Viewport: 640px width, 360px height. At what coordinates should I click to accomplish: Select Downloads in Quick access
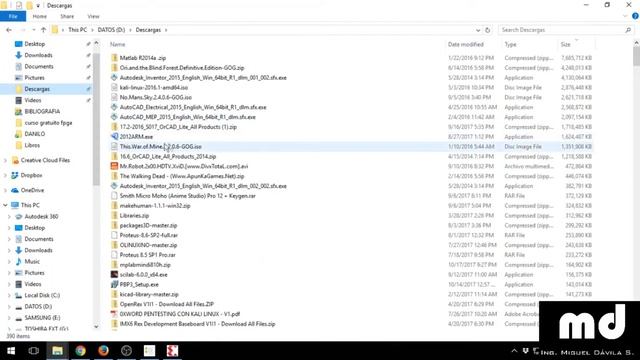(38, 55)
